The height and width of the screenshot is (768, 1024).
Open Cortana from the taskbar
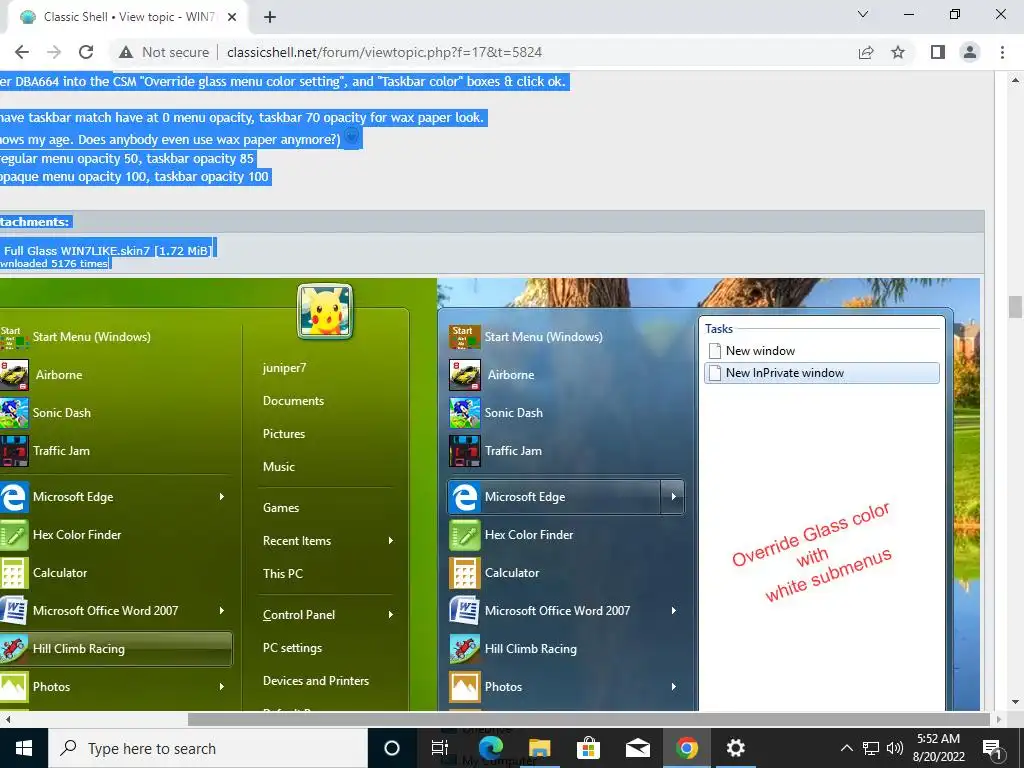[391, 748]
